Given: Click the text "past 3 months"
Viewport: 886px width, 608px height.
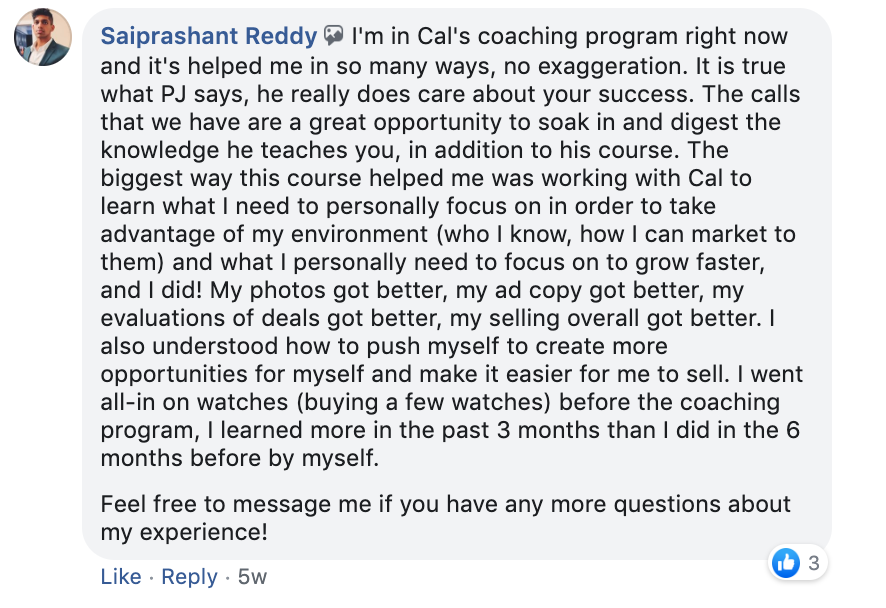Looking at the screenshot, I should [535, 431].
